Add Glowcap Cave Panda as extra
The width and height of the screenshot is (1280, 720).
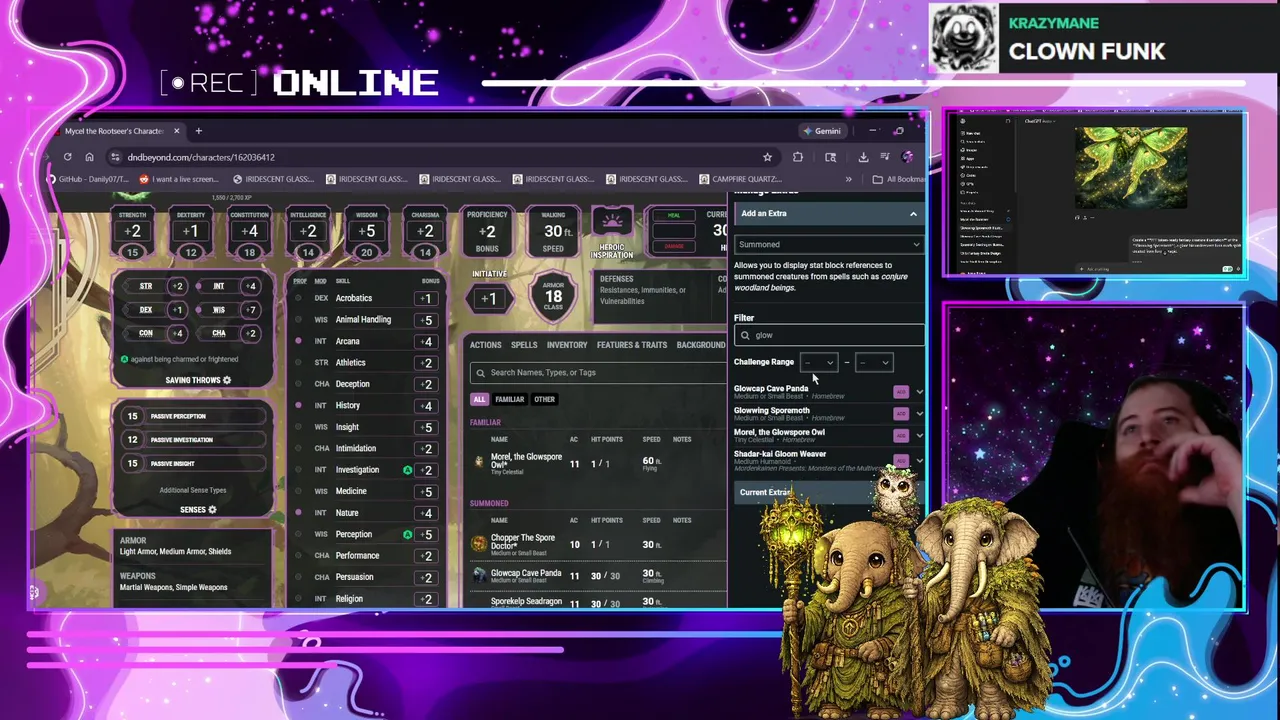tap(901, 392)
